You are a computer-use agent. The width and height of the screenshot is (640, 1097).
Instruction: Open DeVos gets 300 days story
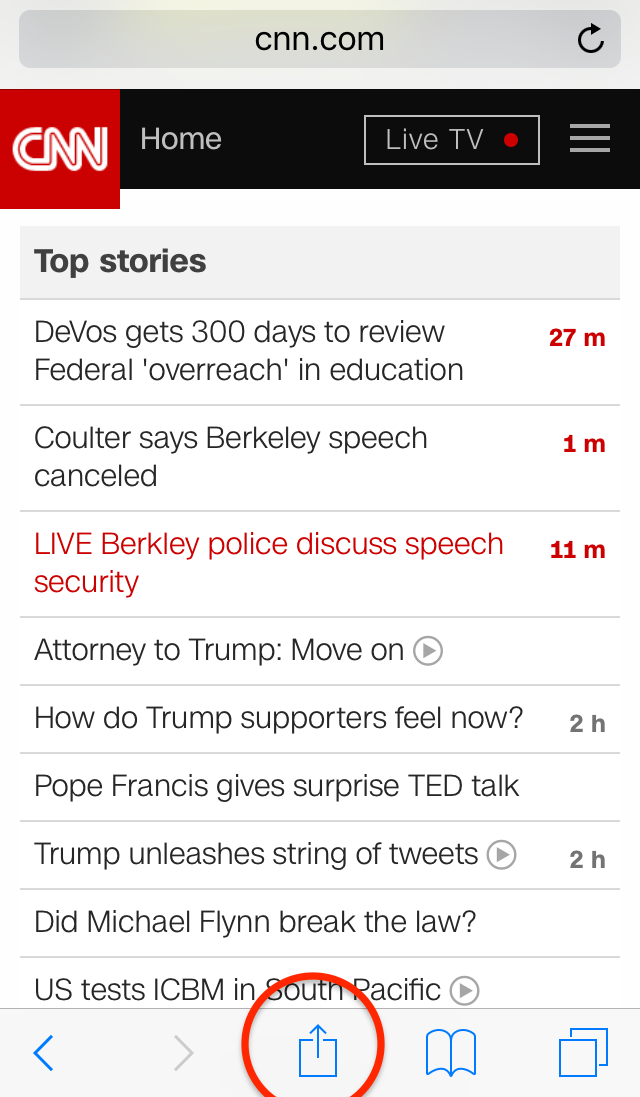(320, 352)
